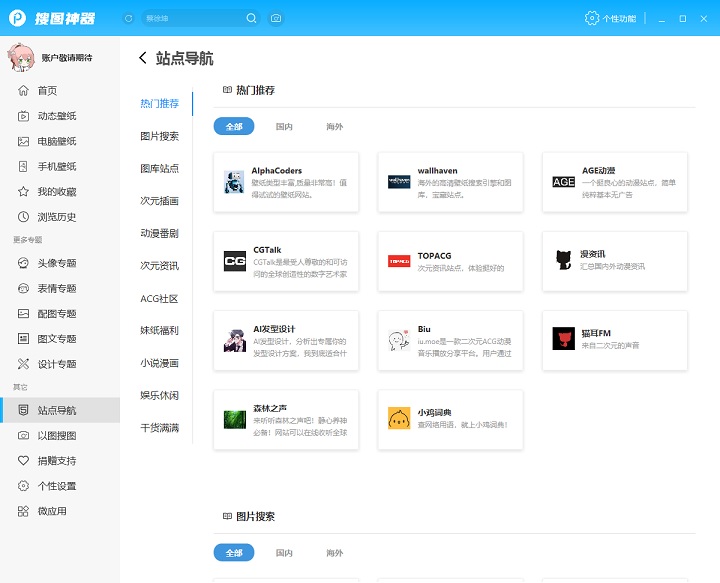
Task: Open 配图专题 icon in sidebar
Action: [23, 314]
